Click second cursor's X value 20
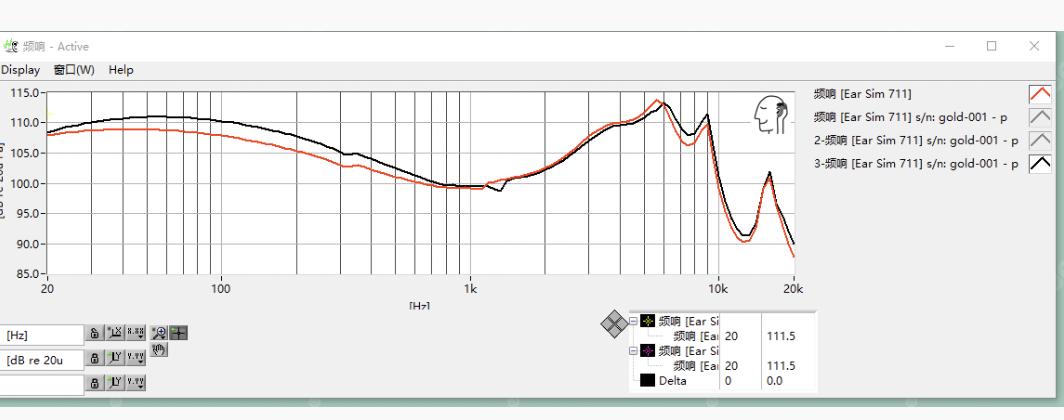Image resolution: width=1064 pixels, height=420 pixels. (x=732, y=366)
